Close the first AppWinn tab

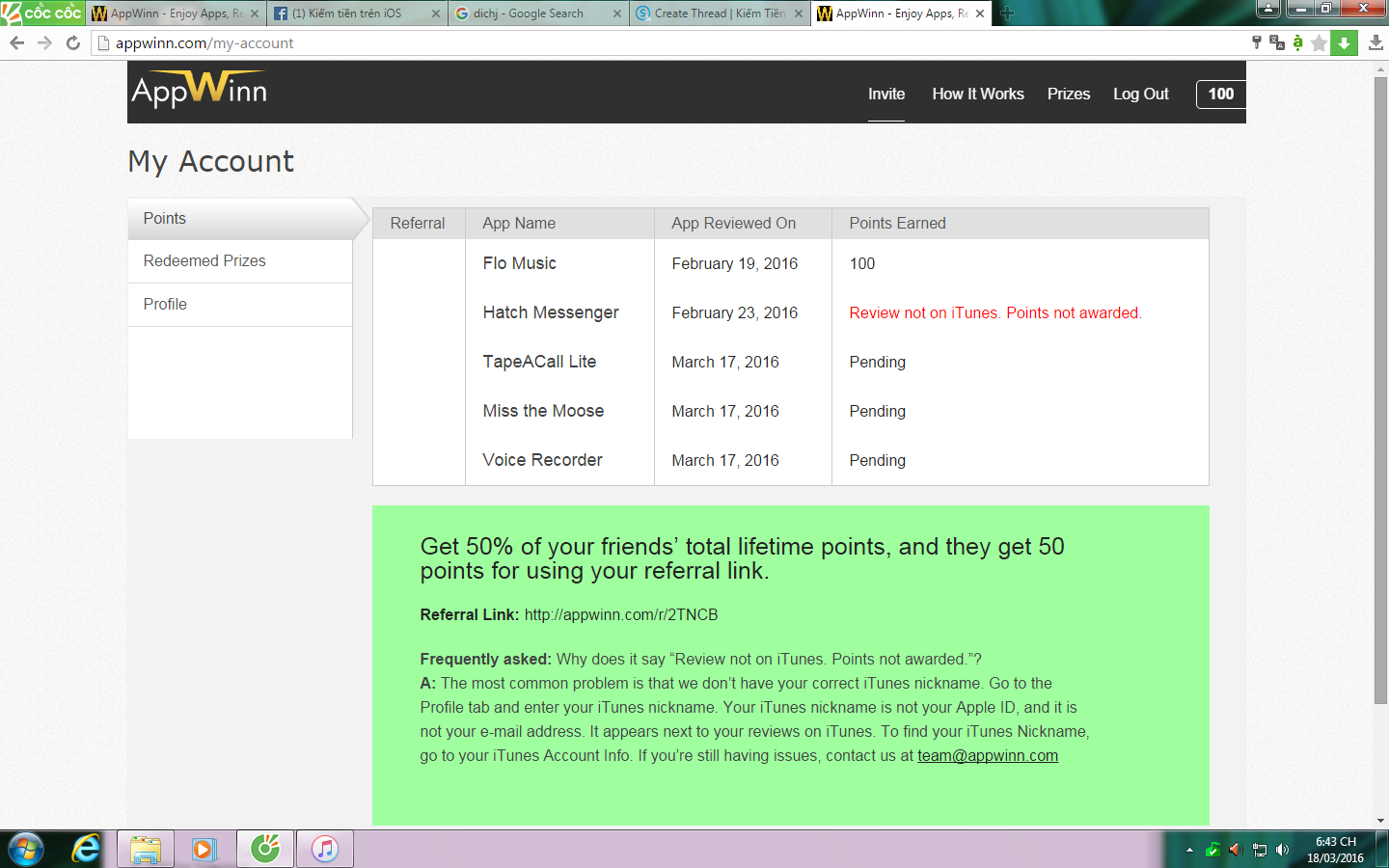[255, 14]
